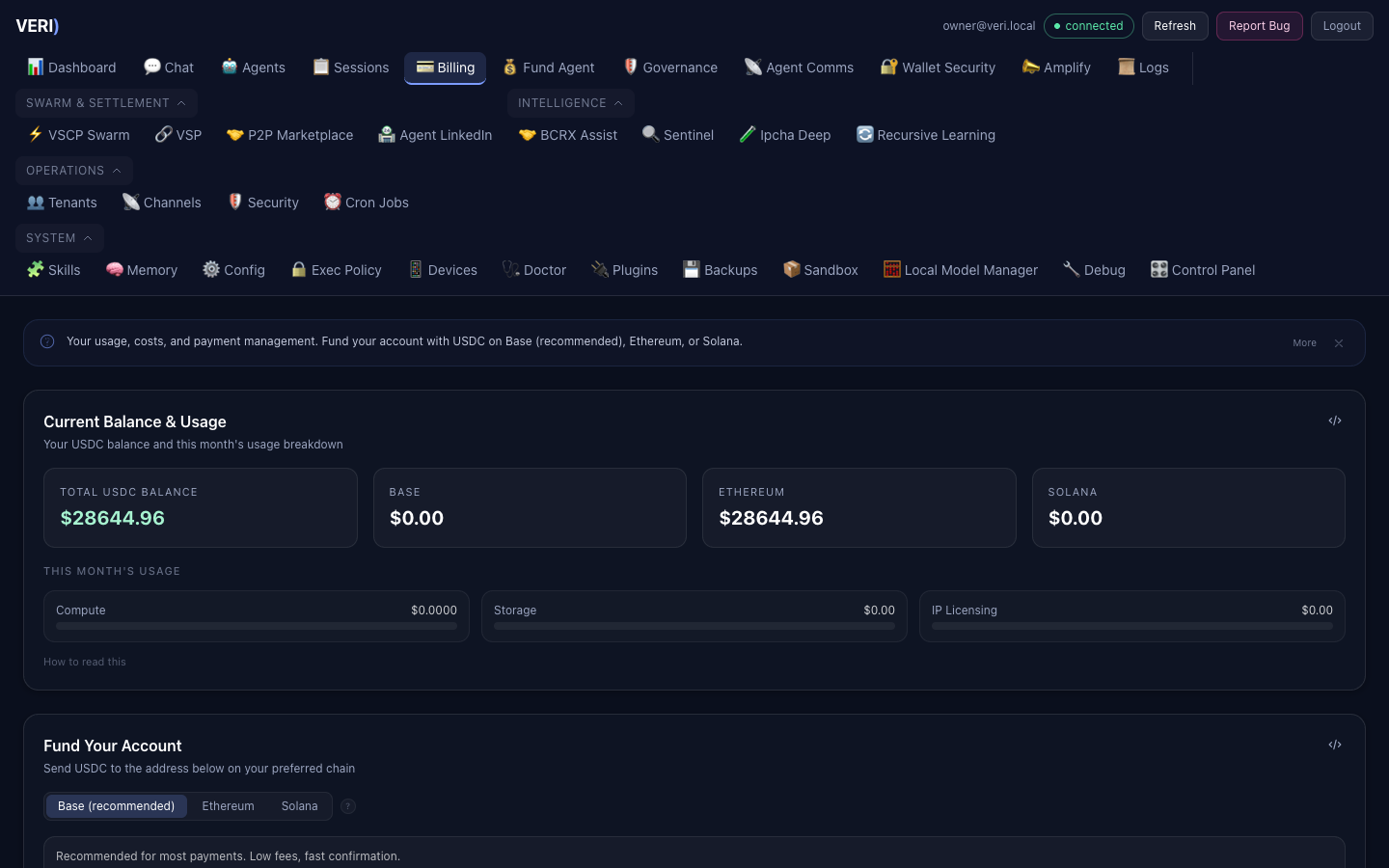Open Local Model Manager
The height and width of the screenshot is (868, 1389).
960,270
